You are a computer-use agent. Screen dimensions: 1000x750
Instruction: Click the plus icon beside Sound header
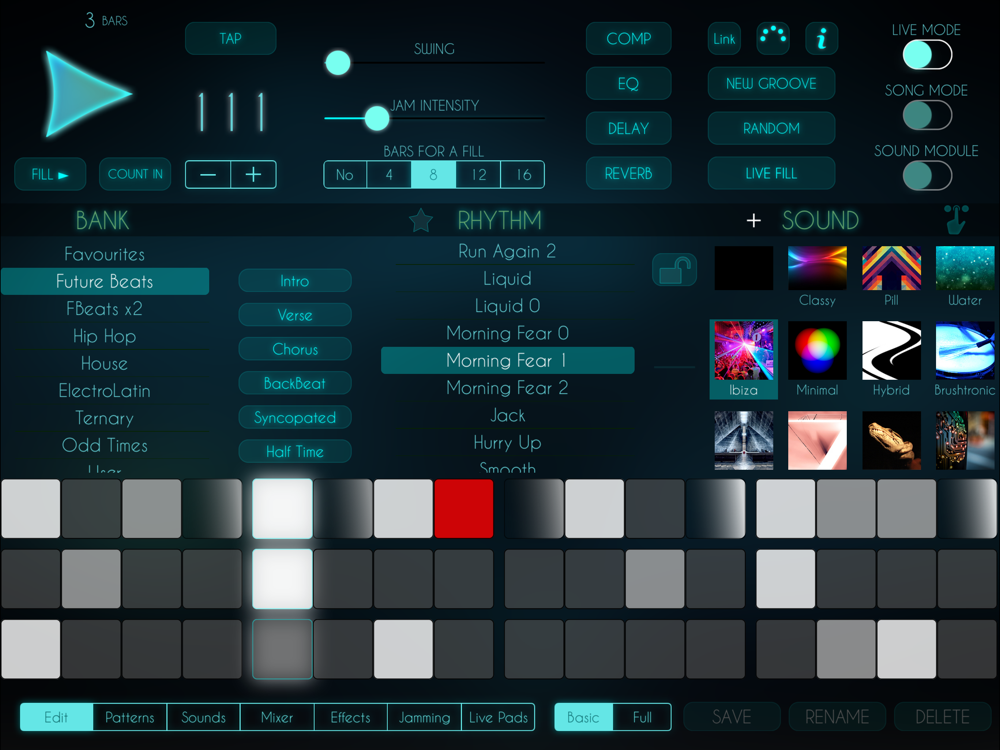[x=754, y=220]
